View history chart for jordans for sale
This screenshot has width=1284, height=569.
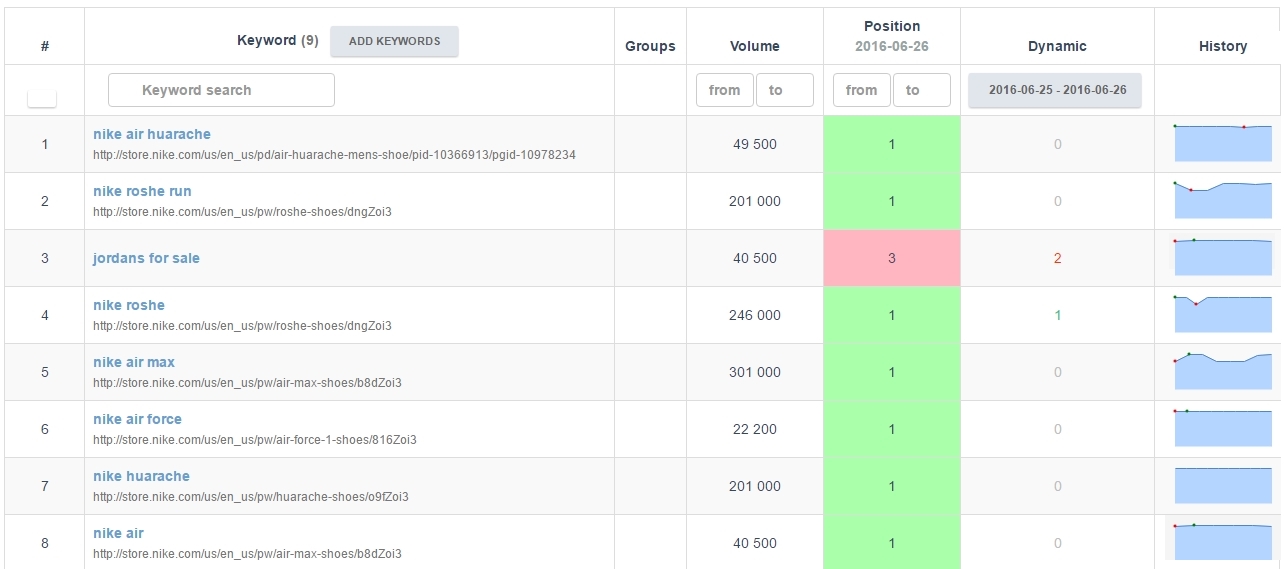1222,257
